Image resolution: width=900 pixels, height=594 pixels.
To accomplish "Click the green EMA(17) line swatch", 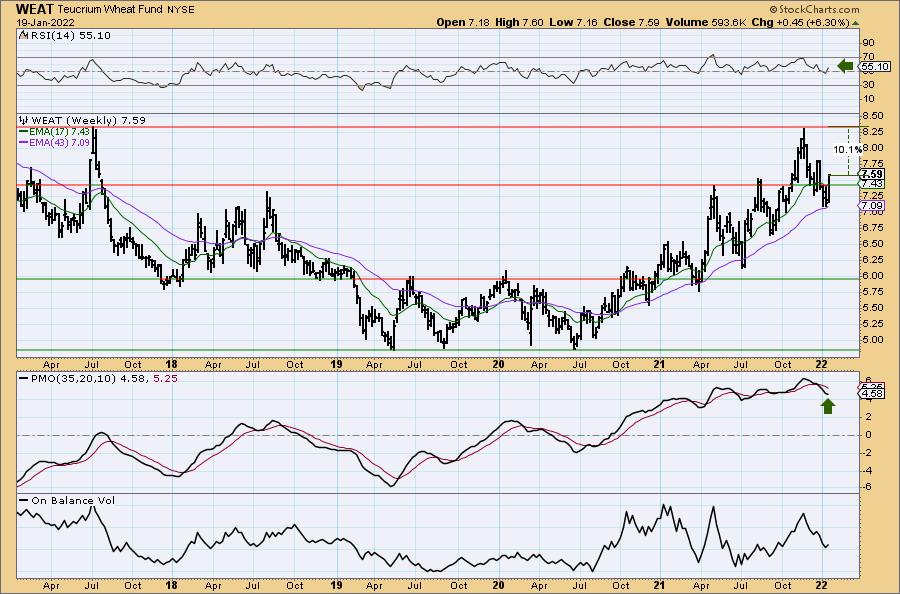I will click(23, 132).
